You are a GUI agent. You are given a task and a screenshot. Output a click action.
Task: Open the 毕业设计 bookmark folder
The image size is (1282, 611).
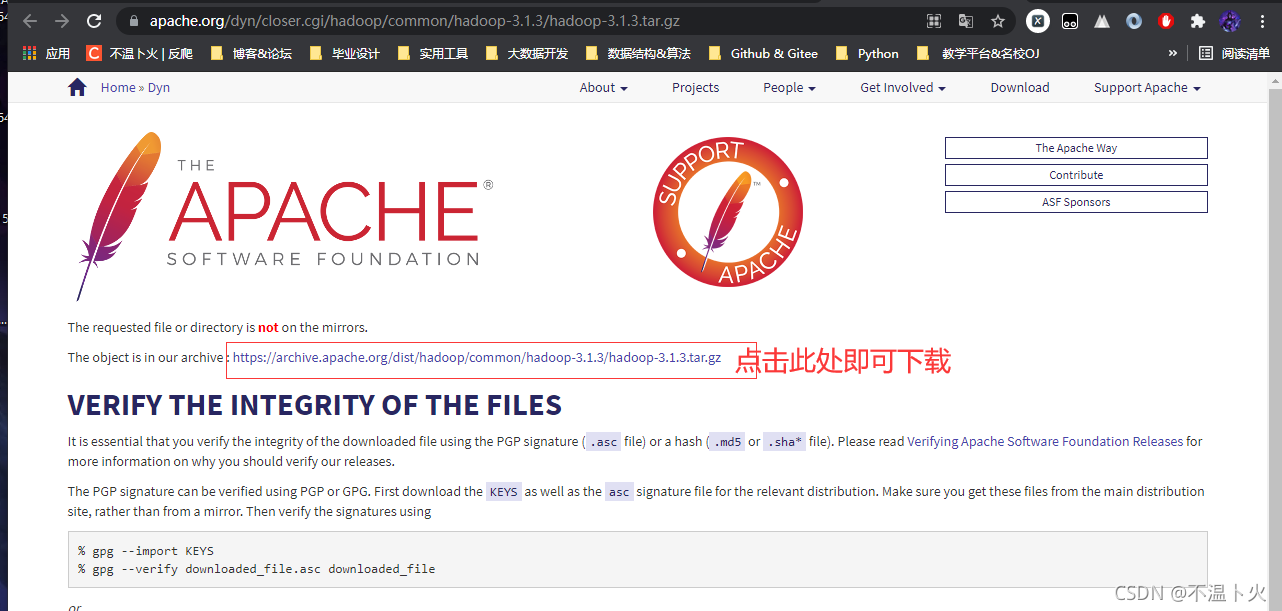click(x=345, y=54)
